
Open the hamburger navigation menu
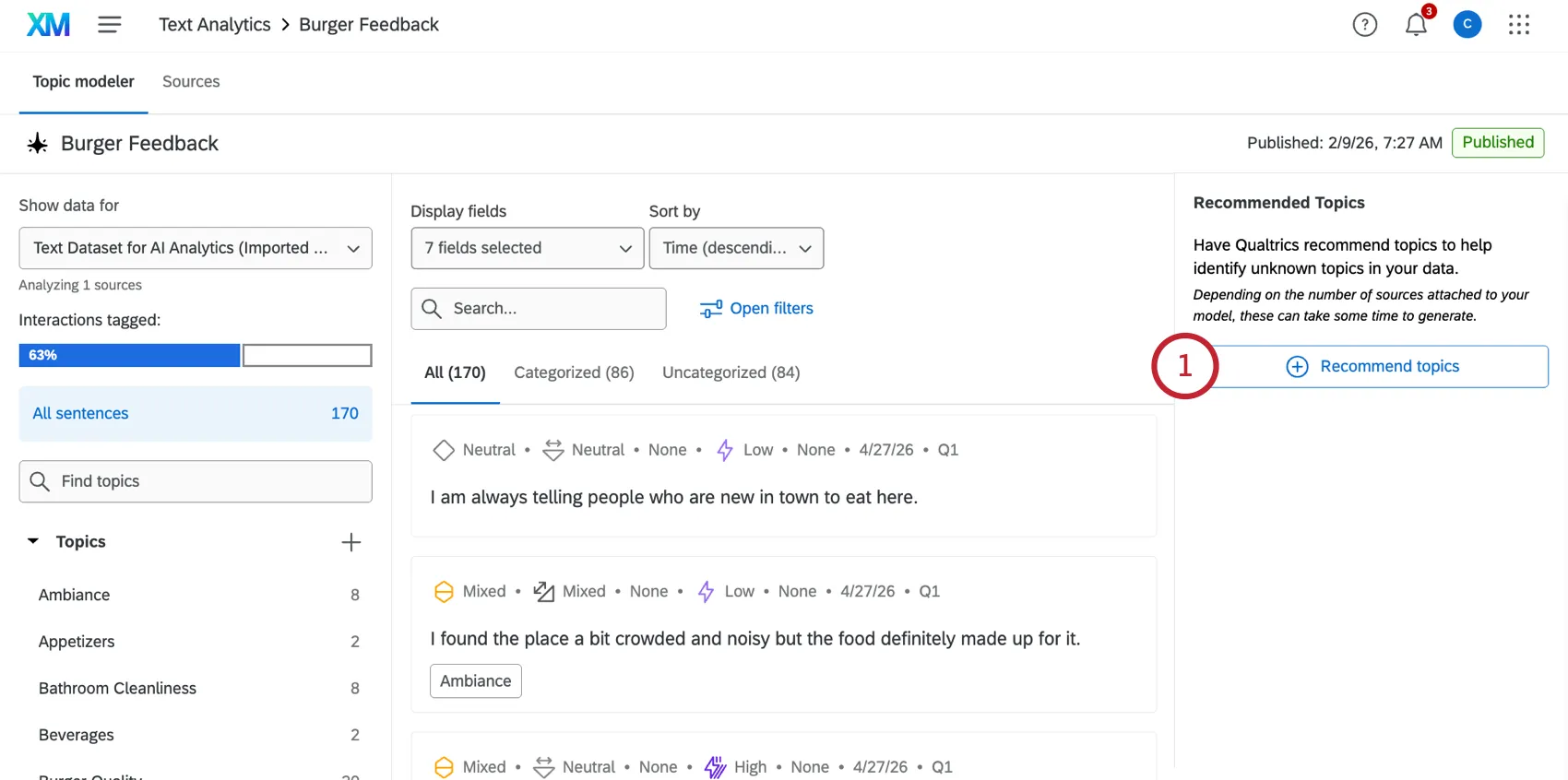coord(110,25)
